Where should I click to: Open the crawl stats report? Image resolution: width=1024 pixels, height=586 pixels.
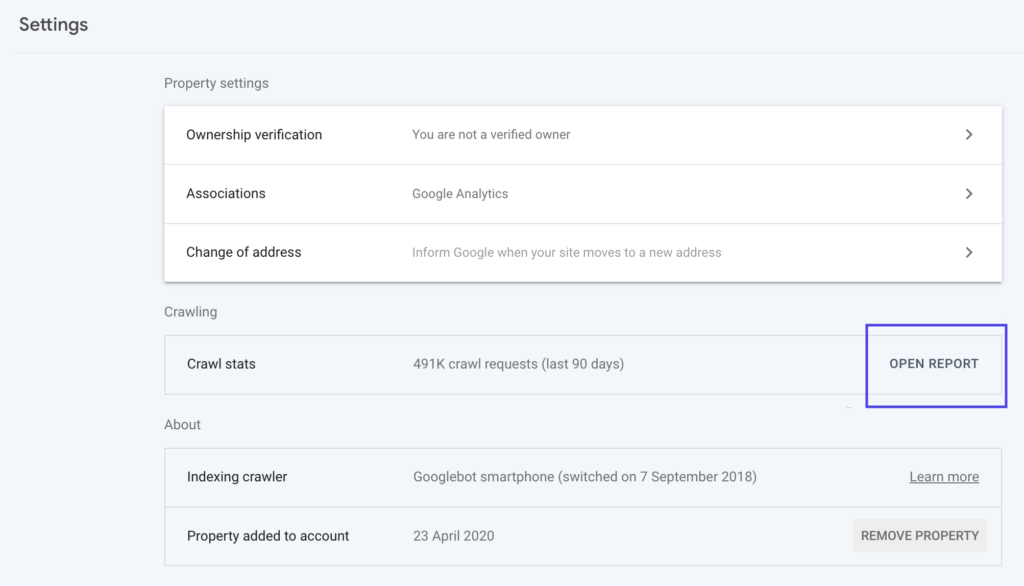[x=934, y=365]
